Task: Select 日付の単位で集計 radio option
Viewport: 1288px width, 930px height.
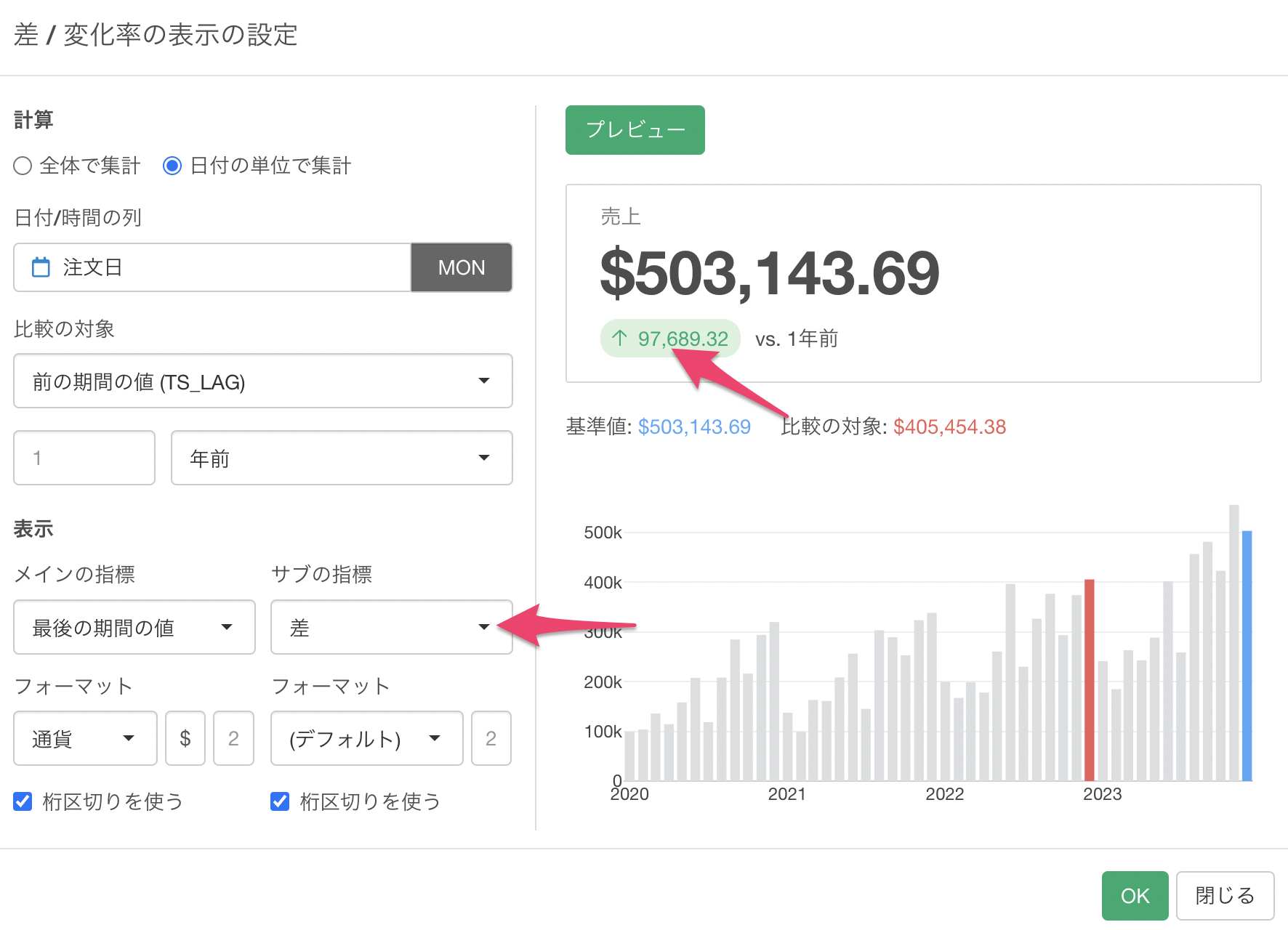Action: click(172, 166)
